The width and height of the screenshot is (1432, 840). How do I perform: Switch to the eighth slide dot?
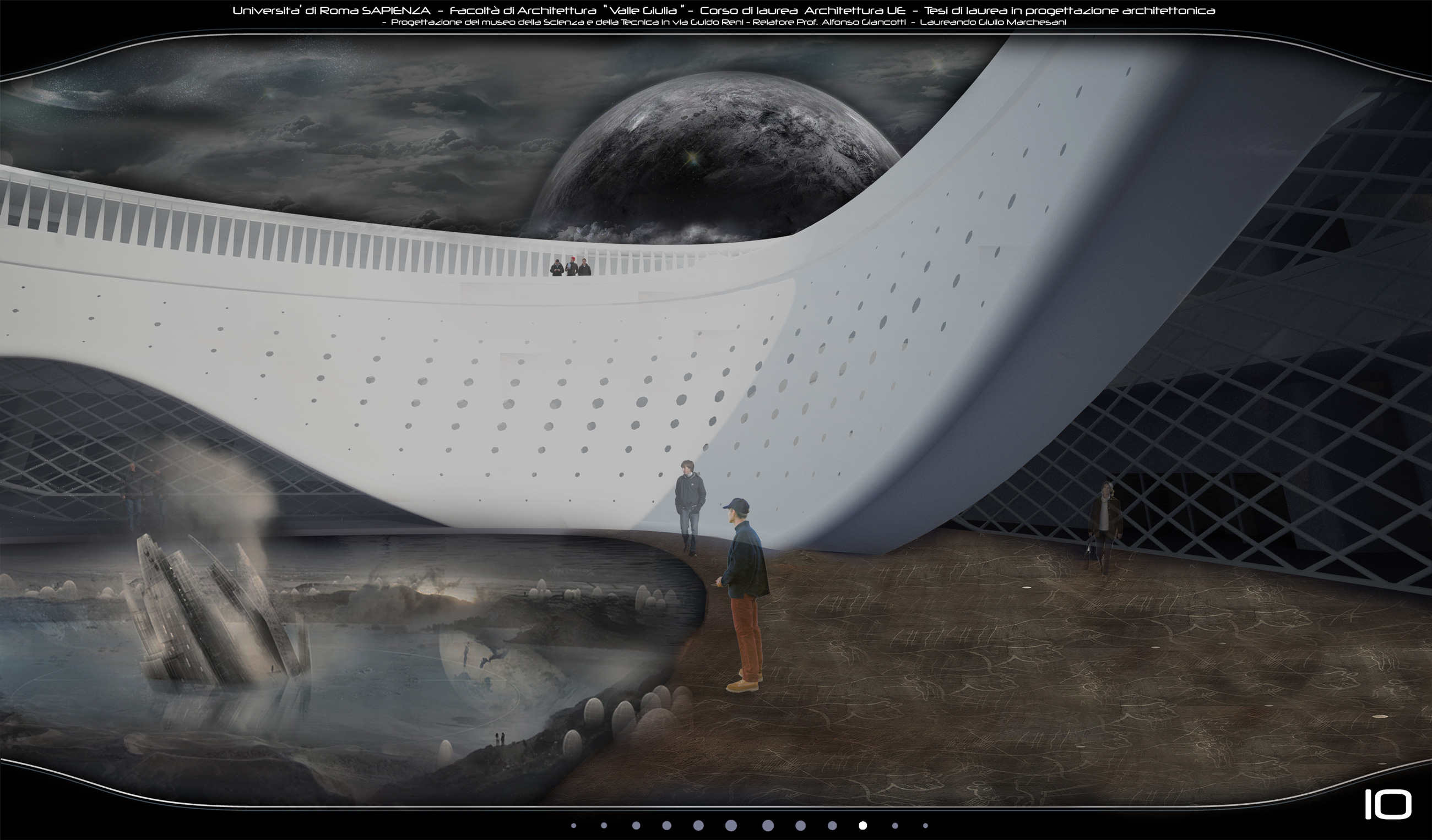point(801,826)
